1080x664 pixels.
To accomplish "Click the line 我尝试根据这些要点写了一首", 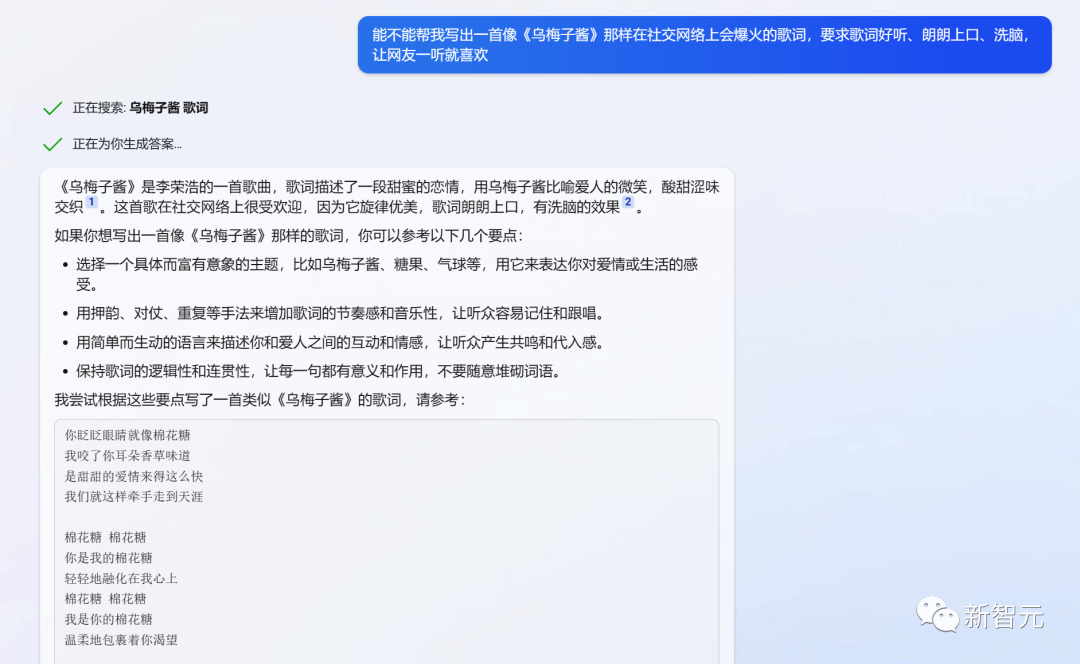I will pyautogui.click(x=259, y=400).
